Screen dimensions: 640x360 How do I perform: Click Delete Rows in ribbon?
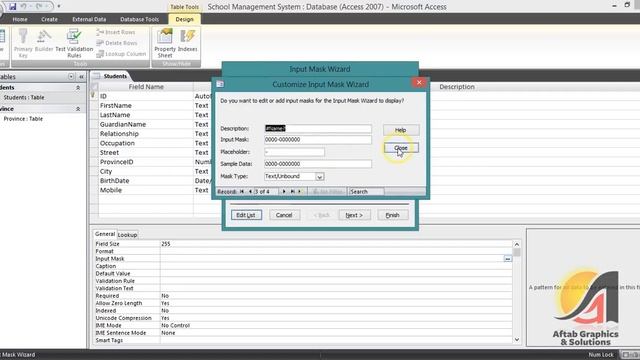(x=117, y=43)
